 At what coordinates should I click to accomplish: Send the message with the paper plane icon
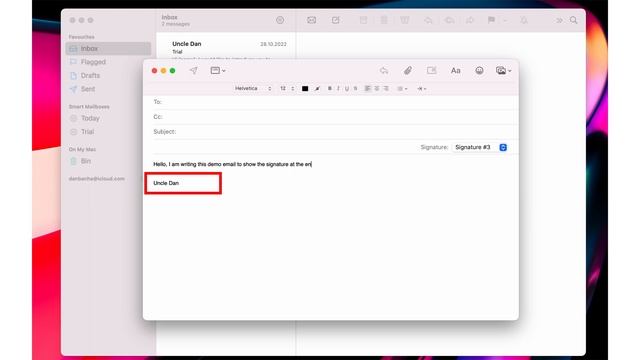tap(193, 71)
